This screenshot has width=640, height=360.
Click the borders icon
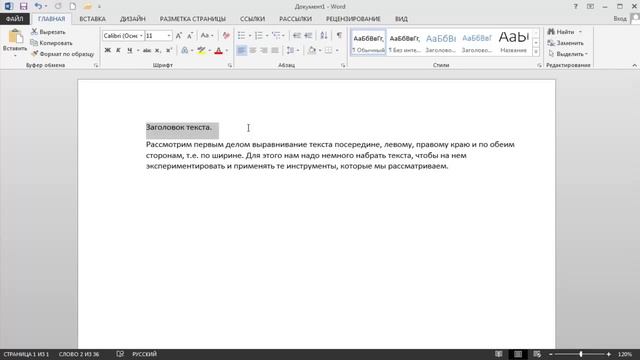[329, 50]
